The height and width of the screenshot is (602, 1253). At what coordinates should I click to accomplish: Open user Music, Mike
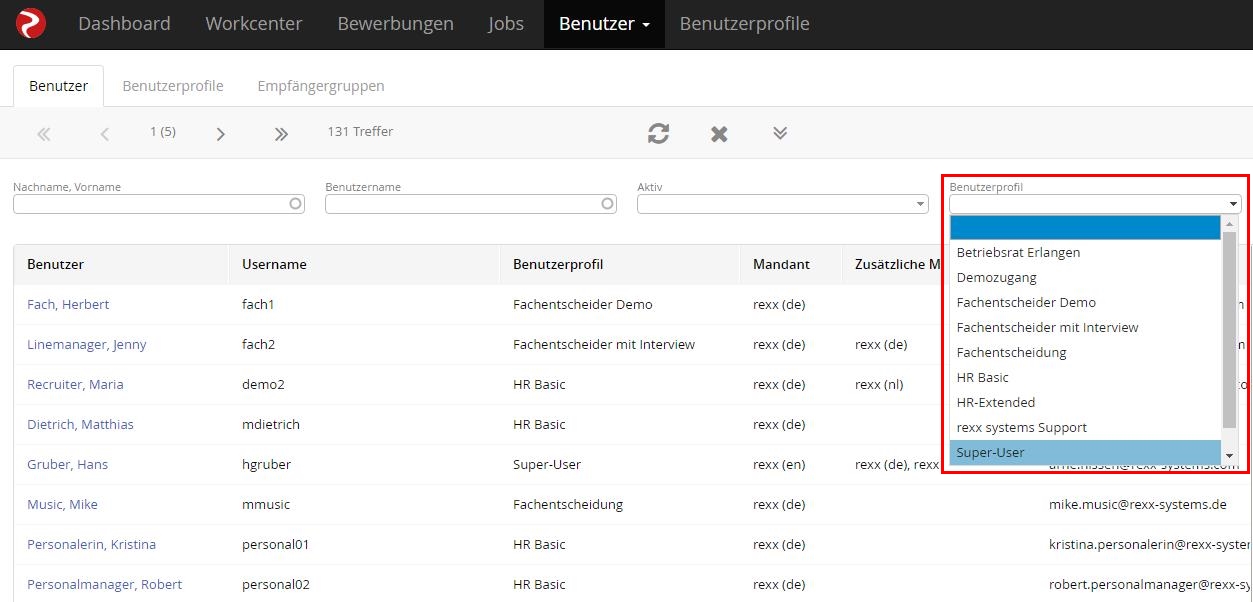tap(62, 504)
